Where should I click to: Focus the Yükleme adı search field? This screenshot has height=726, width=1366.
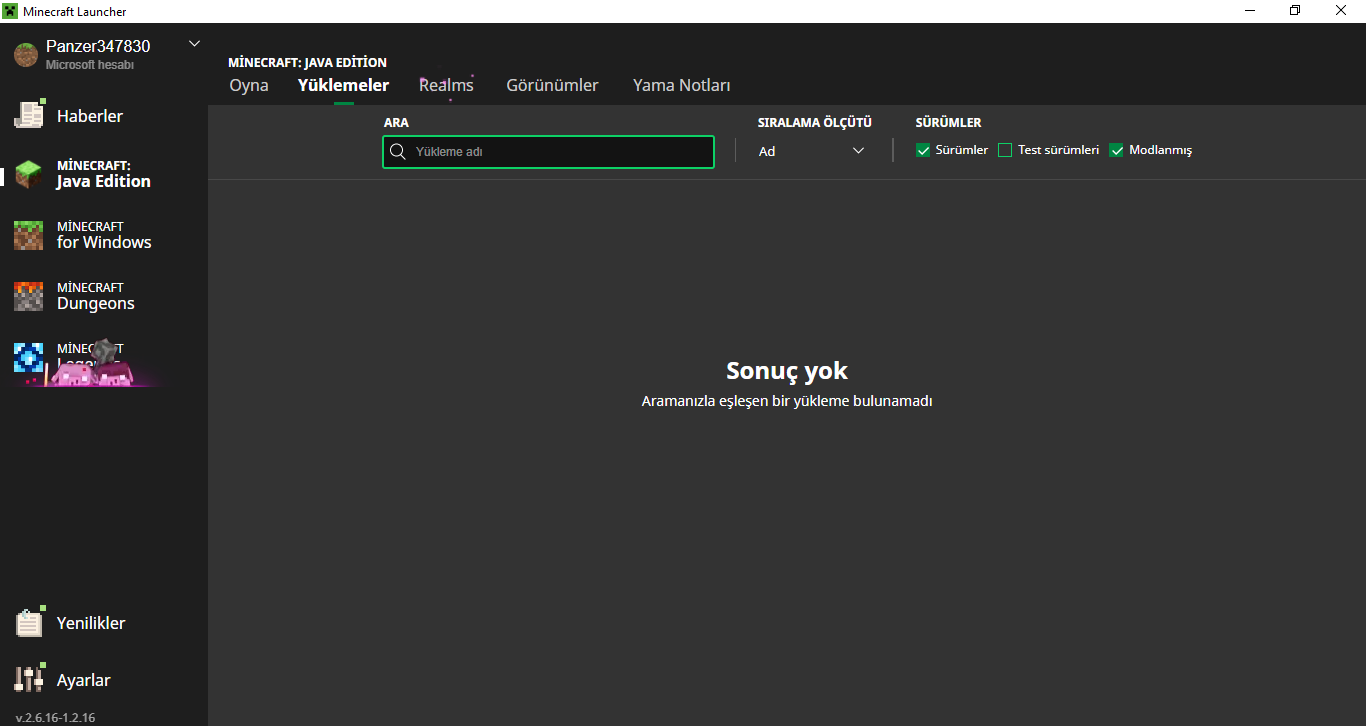click(x=560, y=152)
